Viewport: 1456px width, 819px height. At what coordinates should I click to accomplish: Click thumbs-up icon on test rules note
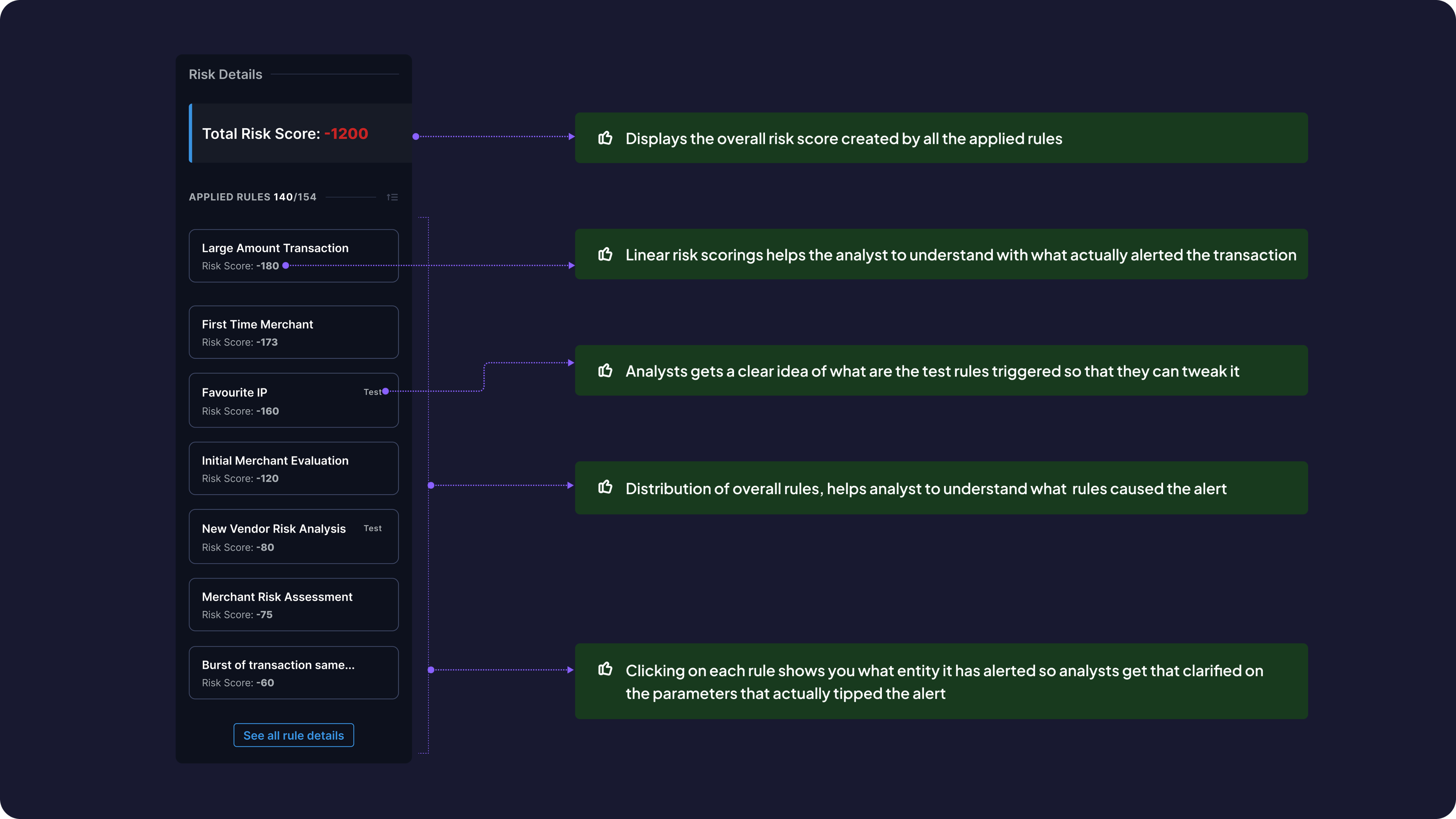(x=605, y=371)
